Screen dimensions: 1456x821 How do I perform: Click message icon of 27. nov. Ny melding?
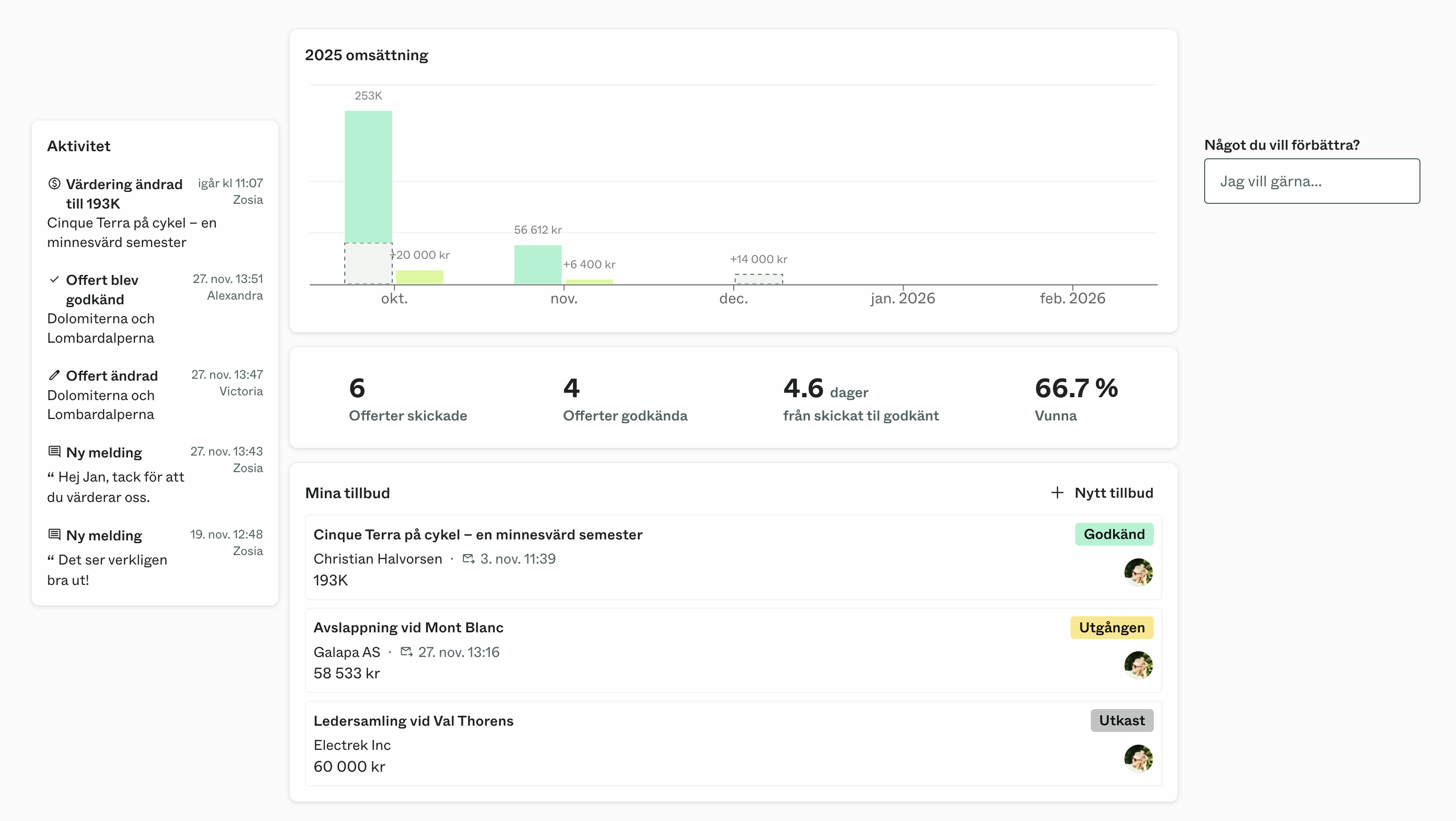pyautogui.click(x=54, y=451)
